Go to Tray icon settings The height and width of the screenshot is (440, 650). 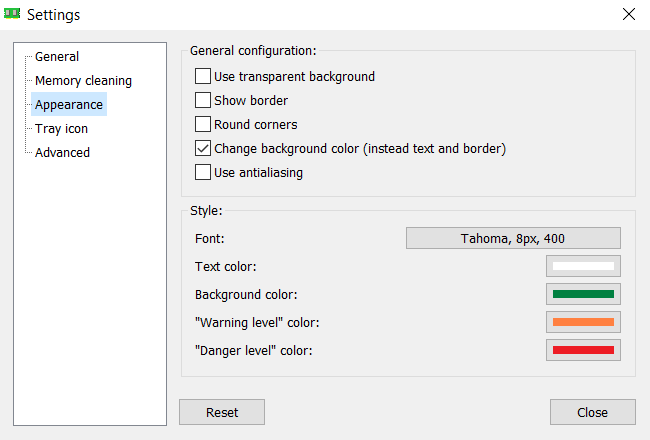pos(61,129)
